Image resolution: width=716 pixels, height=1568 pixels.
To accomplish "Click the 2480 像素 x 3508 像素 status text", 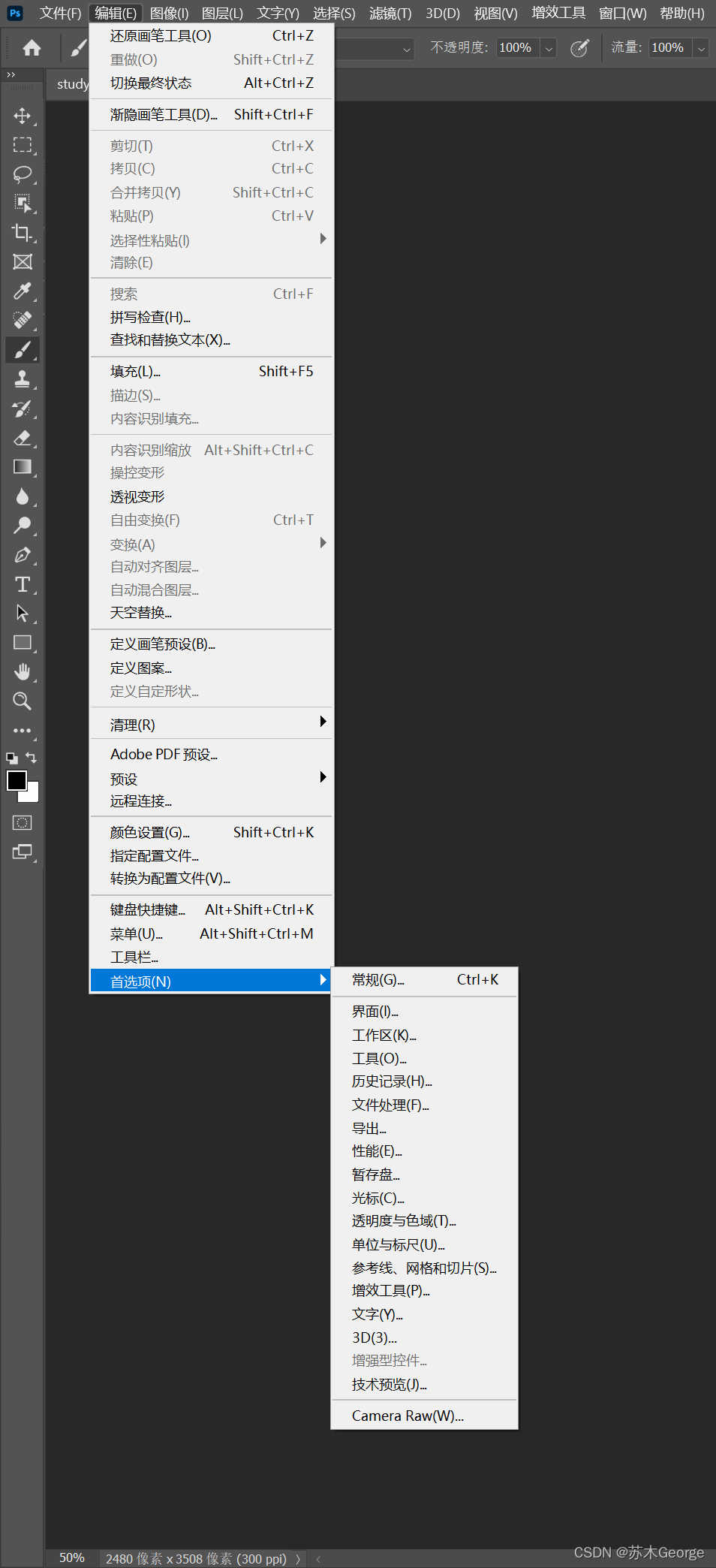I will pos(196,1559).
